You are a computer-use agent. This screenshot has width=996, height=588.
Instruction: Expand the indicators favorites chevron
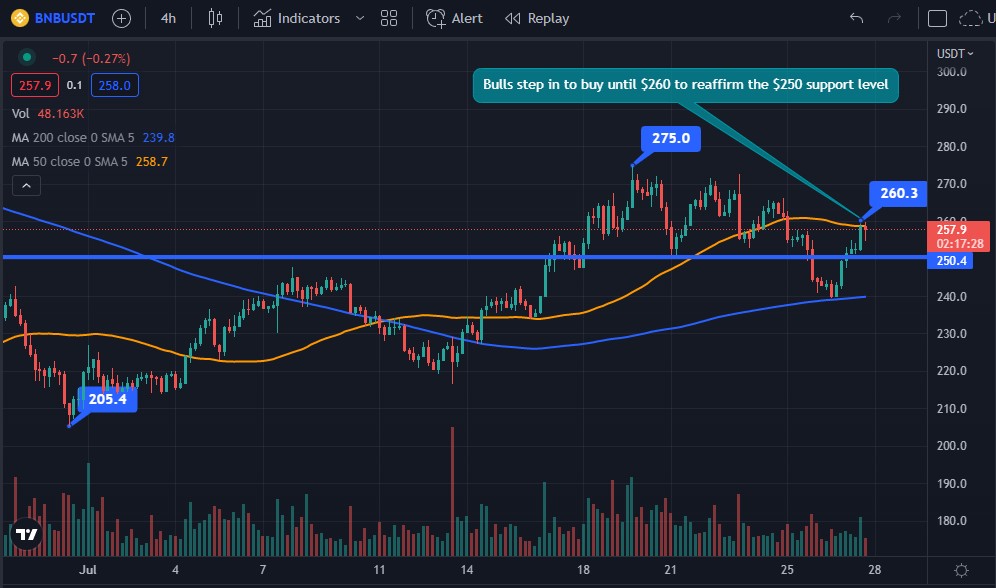click(360, 18)
